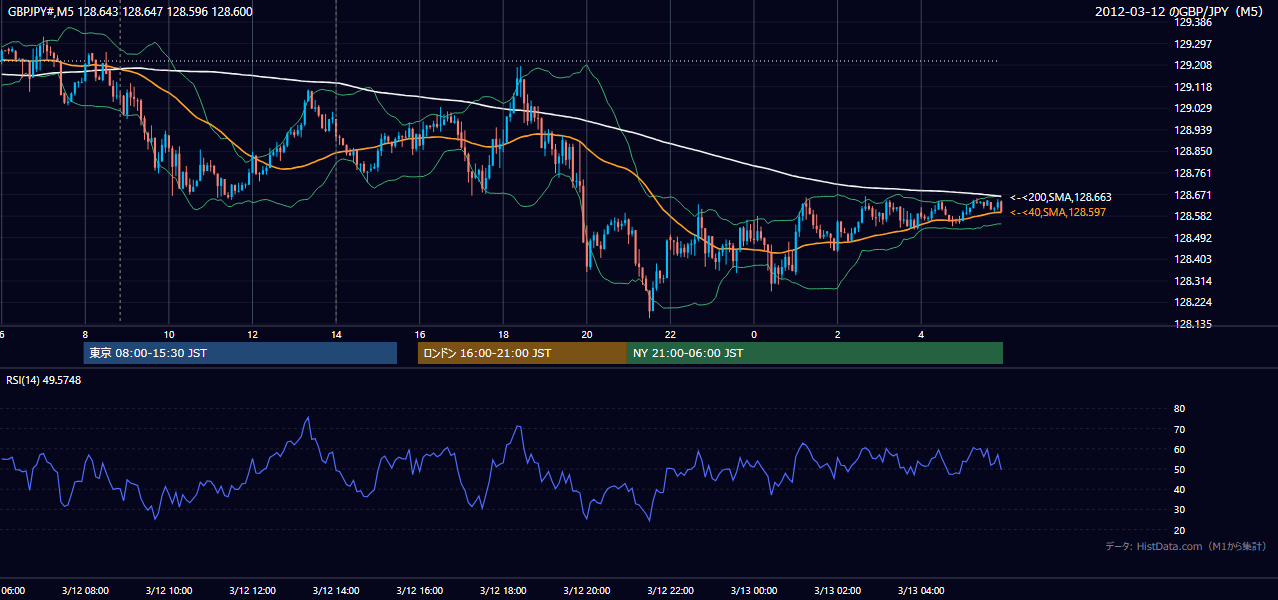Click the 3/12 08:00 time axis label

point(85,590)
